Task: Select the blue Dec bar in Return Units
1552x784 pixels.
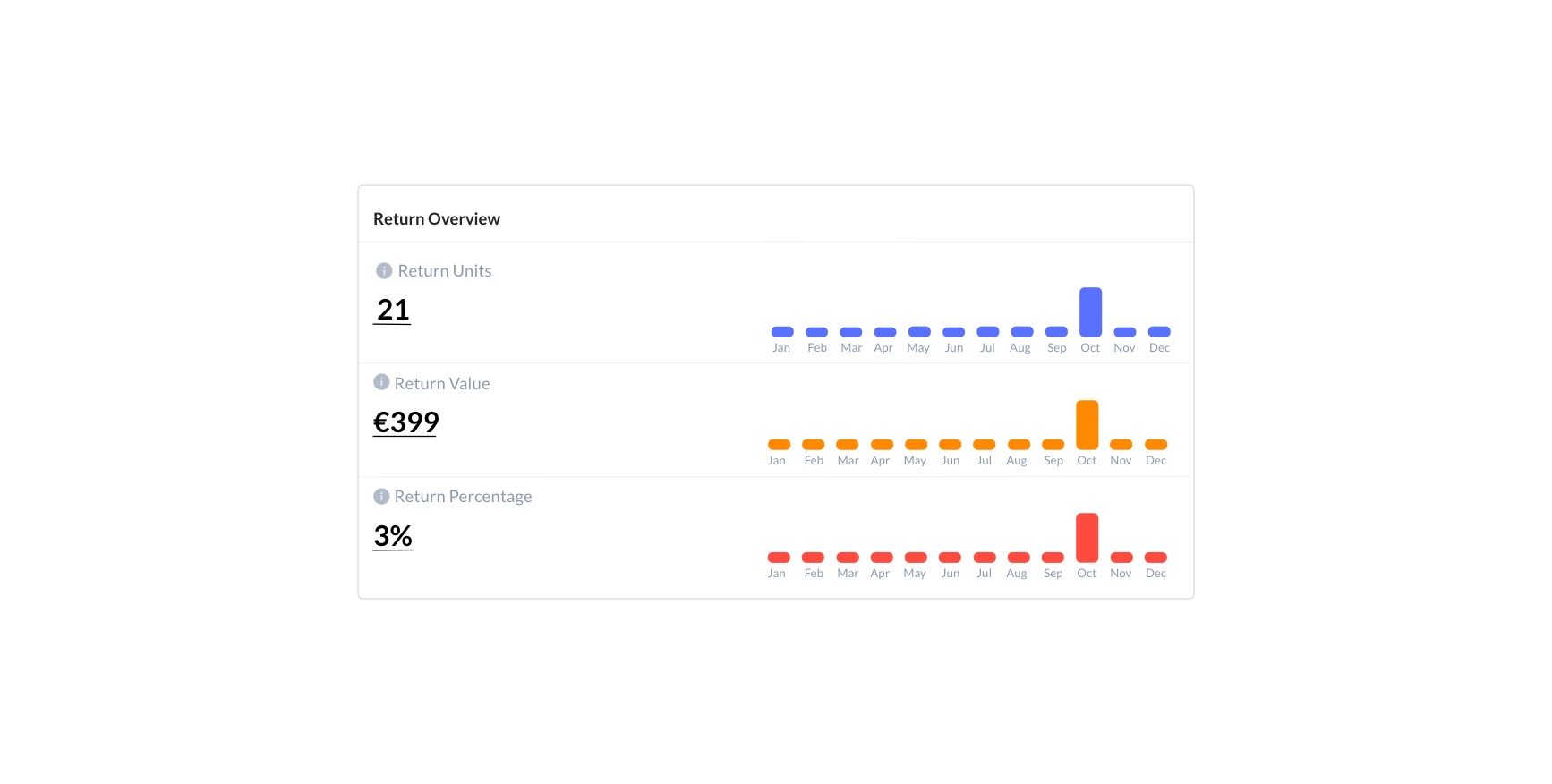Action: point(1159,332)
